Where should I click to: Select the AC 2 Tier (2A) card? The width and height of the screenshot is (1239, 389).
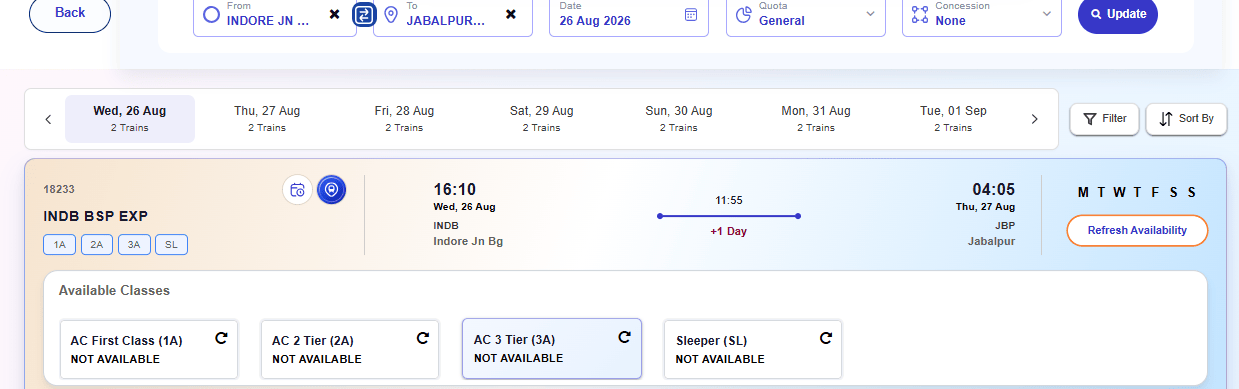click(x=350, y=349)
